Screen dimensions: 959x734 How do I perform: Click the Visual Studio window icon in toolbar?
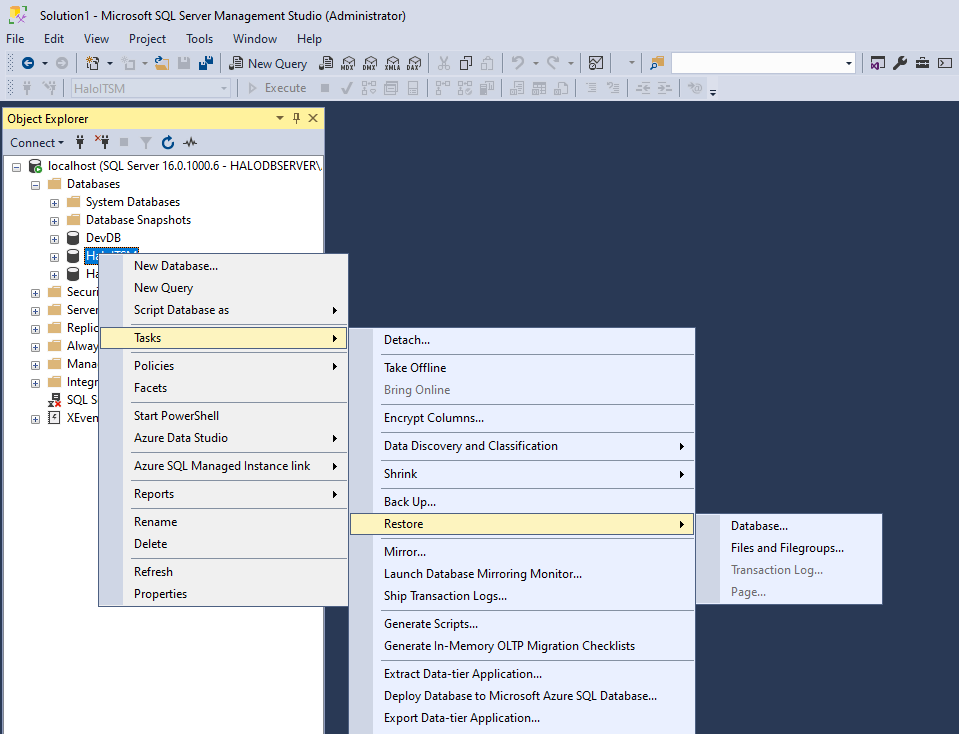[878, 63]
